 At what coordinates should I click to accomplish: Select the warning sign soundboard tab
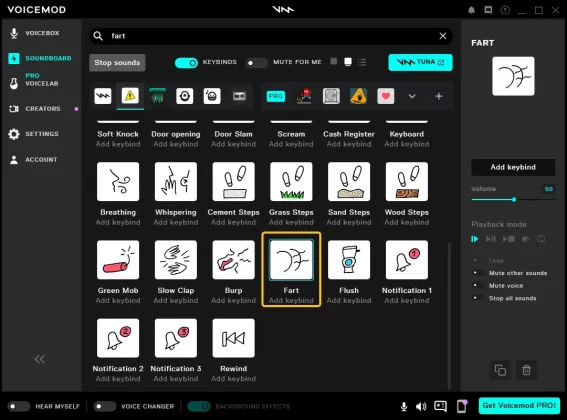130,96
